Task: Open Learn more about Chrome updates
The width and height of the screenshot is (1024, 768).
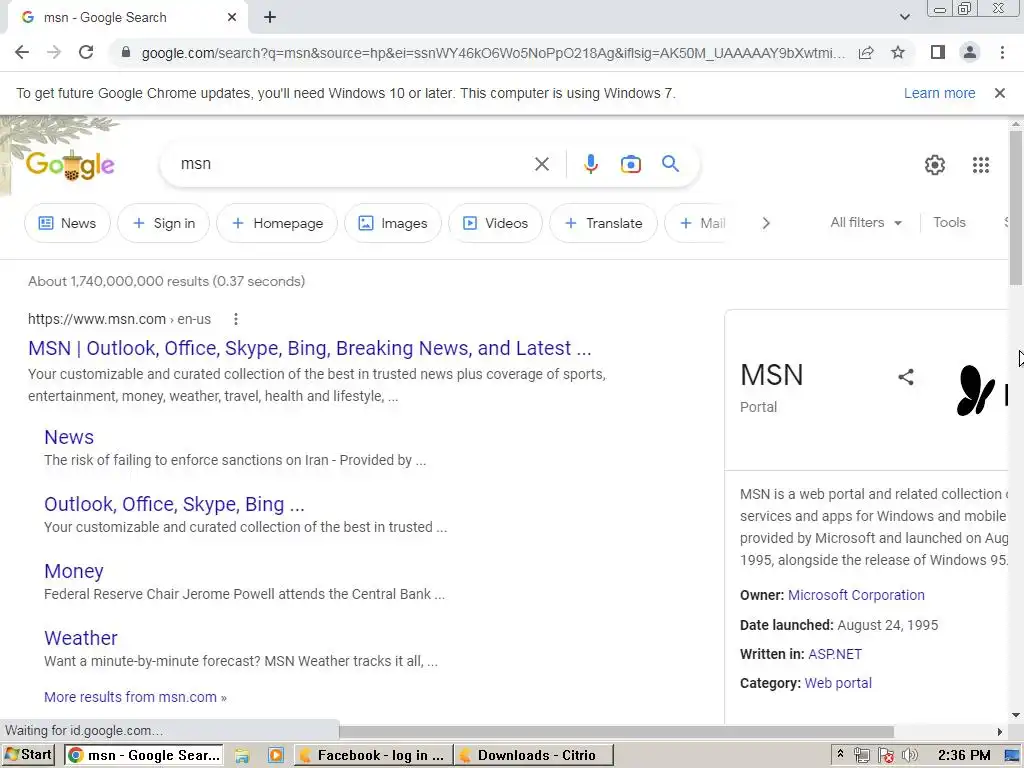Action: tap(939, 93)
